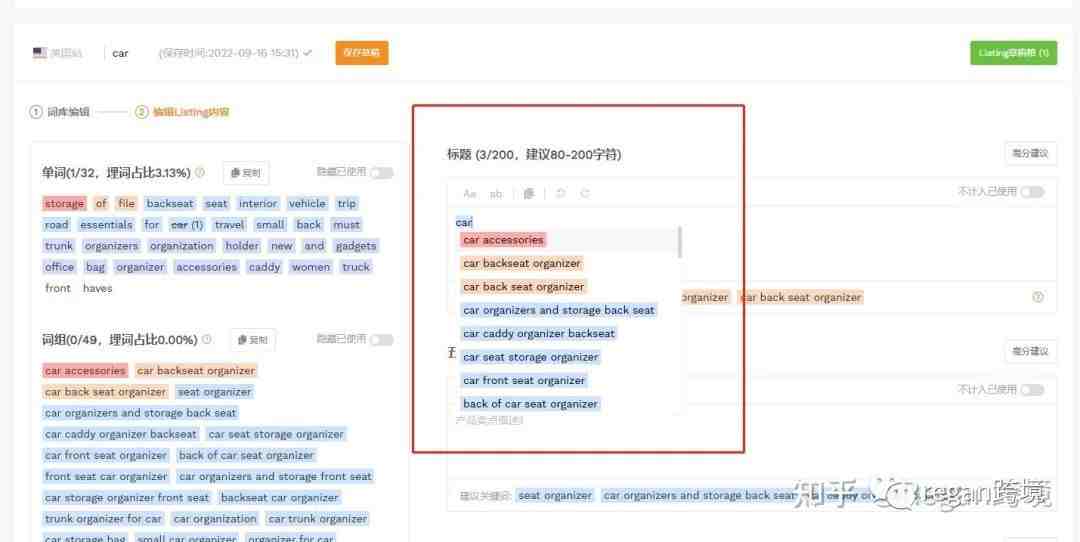
Task: Click car trunk organizer phrase chip
Action: click(318, 519)
